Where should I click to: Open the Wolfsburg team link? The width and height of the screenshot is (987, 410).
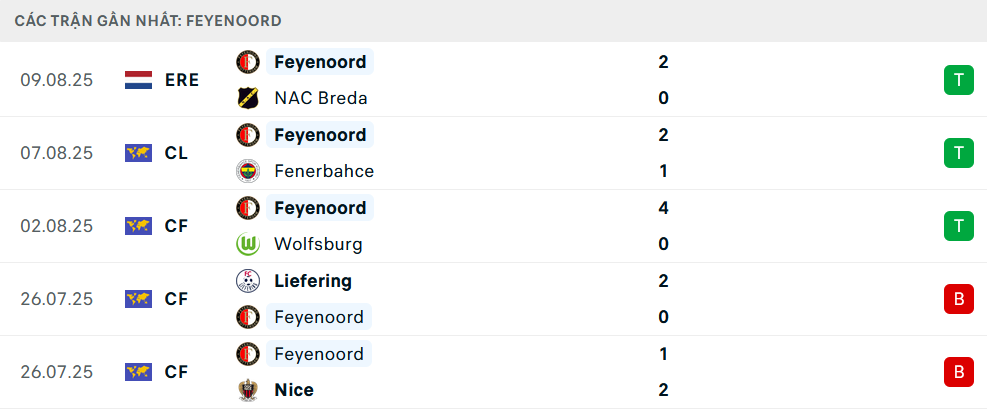[318, 244]
